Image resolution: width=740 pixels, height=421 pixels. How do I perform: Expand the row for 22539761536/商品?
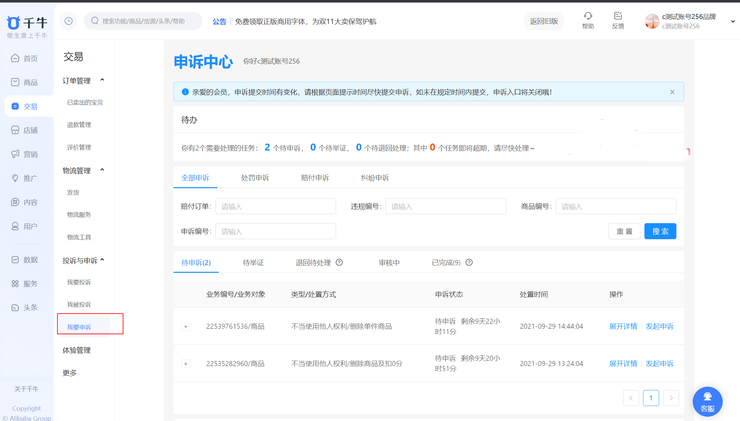pyautogui.click(x=186, y=327)
